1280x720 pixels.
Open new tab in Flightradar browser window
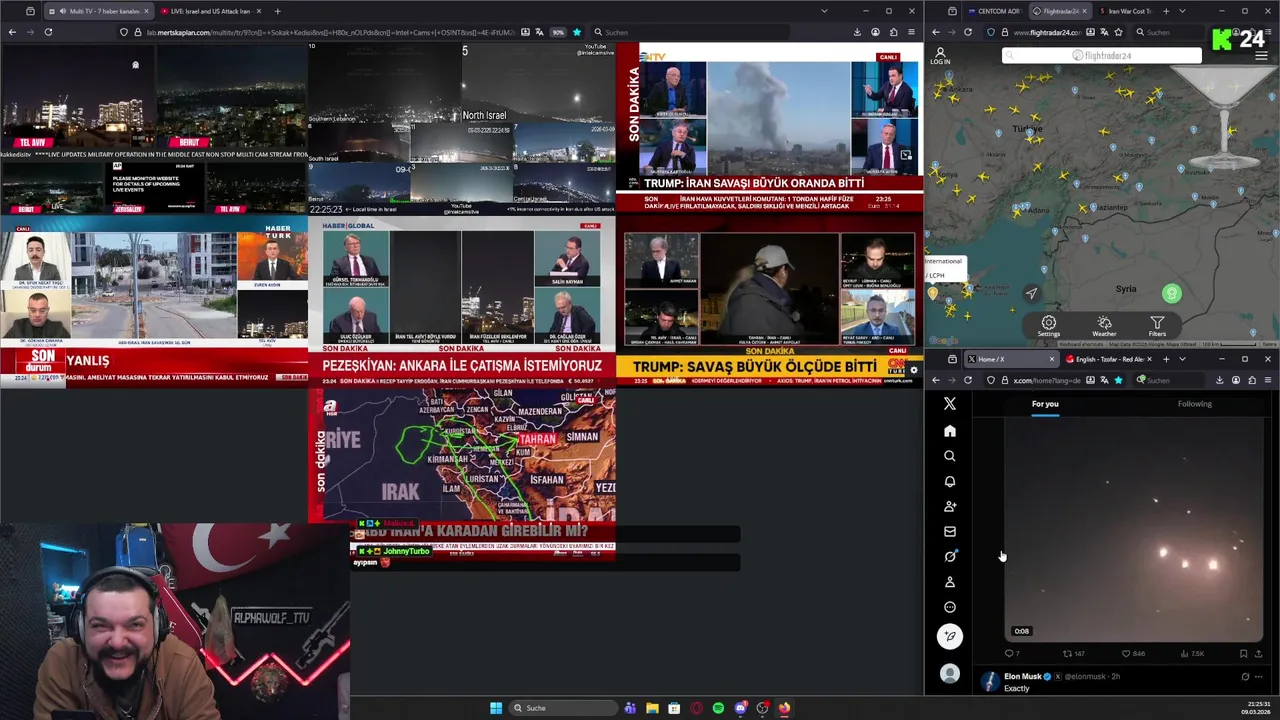pos(1166,11)
